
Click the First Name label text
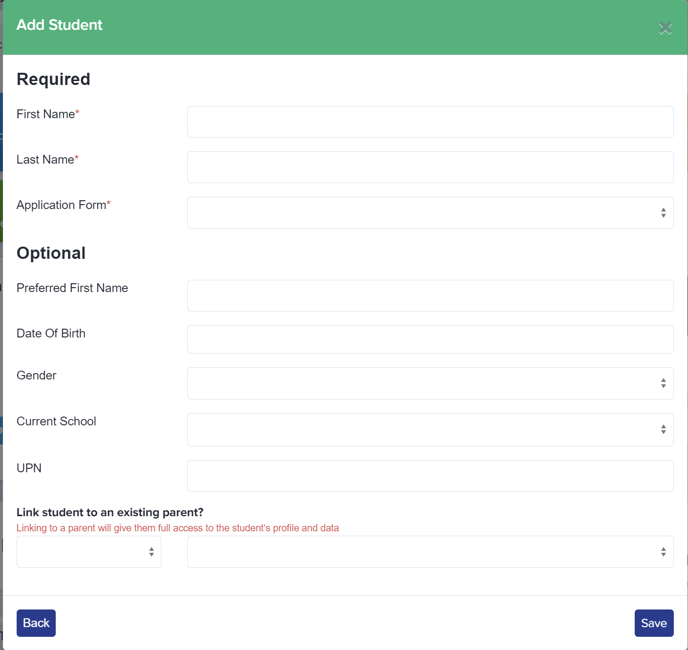(46, 114)
